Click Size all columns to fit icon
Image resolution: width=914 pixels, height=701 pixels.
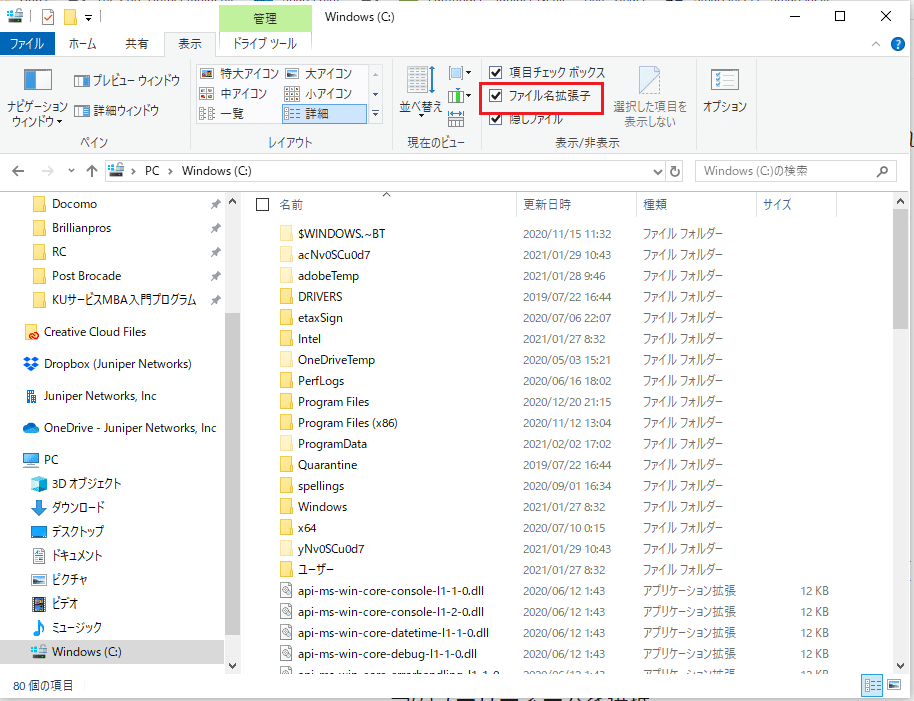coord(456,118)
